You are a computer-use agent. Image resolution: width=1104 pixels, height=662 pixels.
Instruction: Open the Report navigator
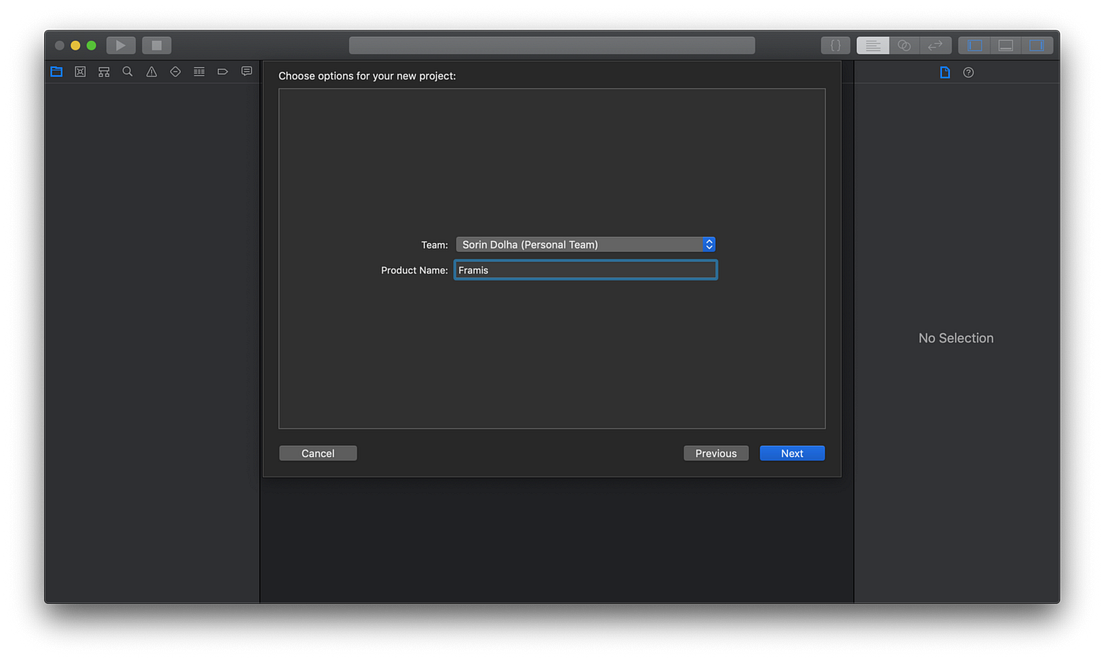247,71
